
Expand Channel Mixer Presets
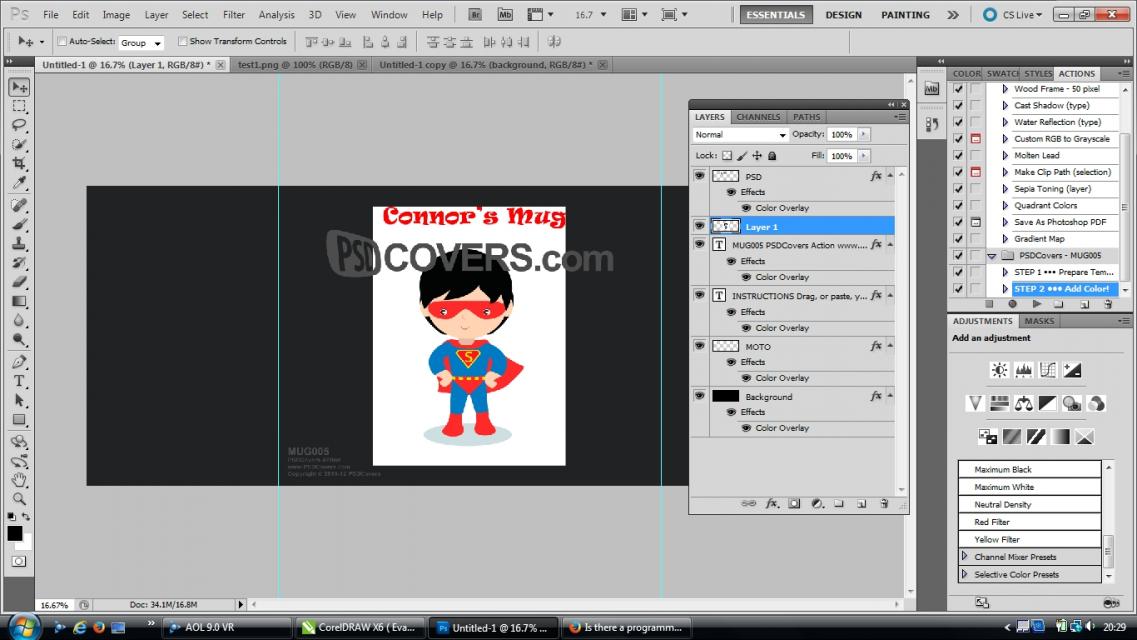pos(964,556)
